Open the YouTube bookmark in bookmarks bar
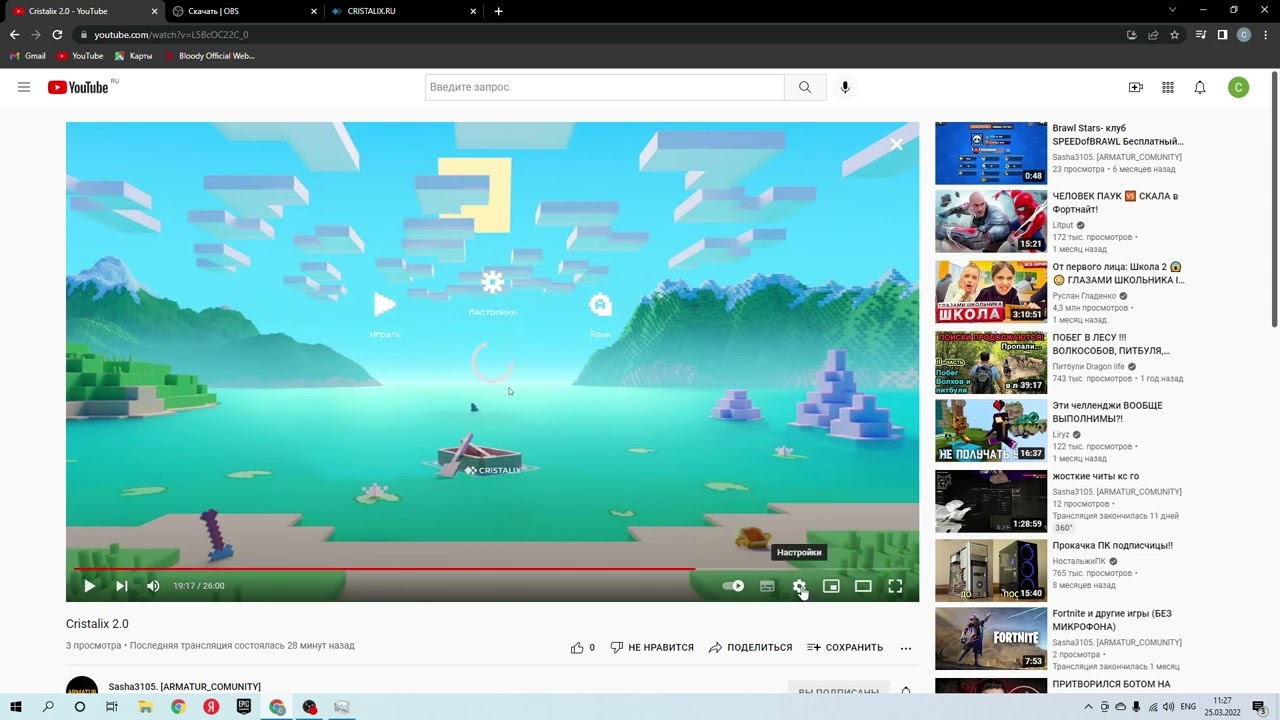The width and height of the screenshot is (1280, 720). pyautogui.click(x=80, y=56)
